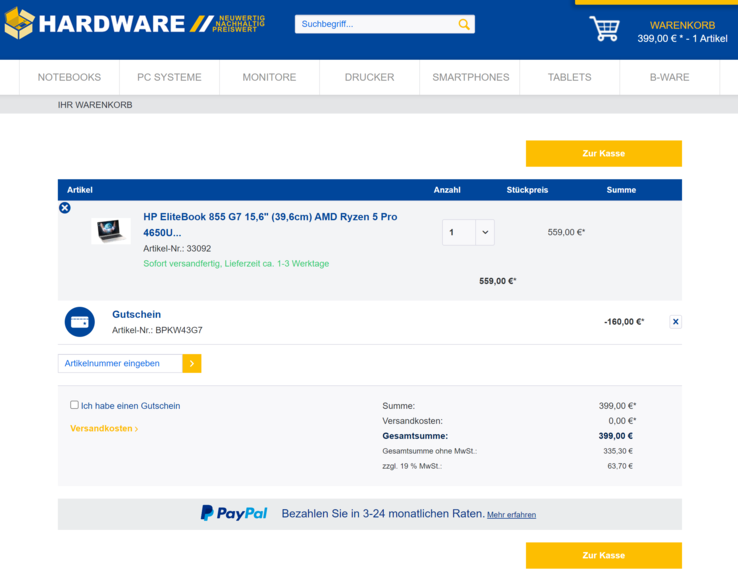Open the Notebooks menu
Screen dimensions: 738x574
69,77
